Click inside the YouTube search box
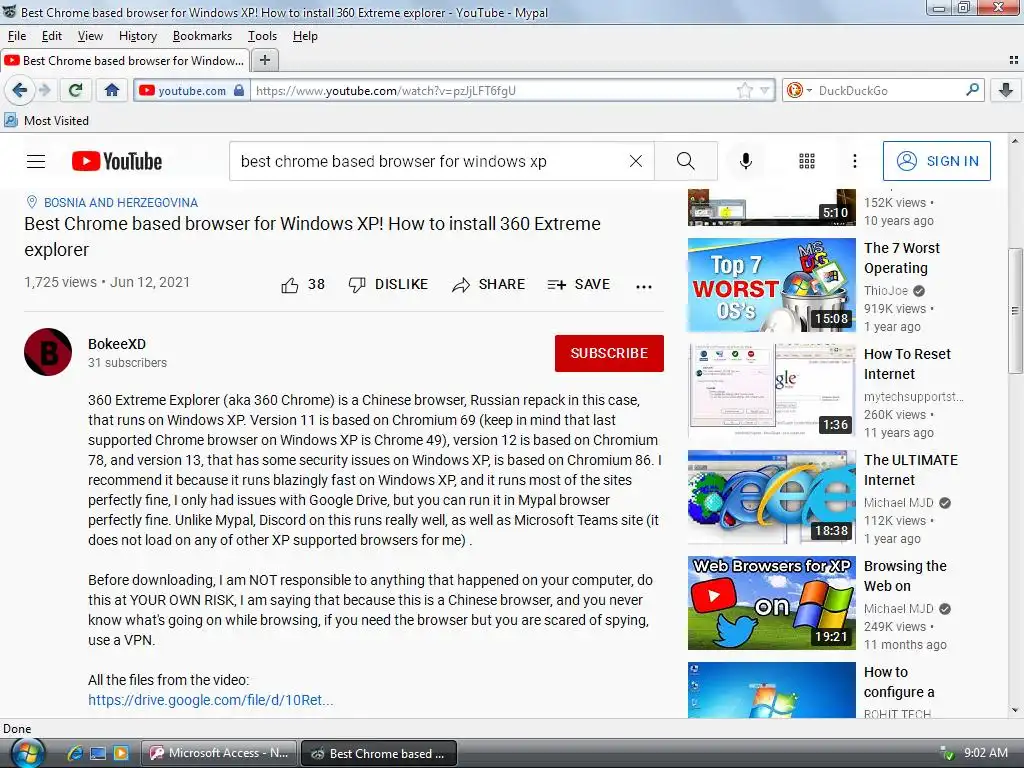The height and width of the screenshot is (768, 1024). coord(431,161)
